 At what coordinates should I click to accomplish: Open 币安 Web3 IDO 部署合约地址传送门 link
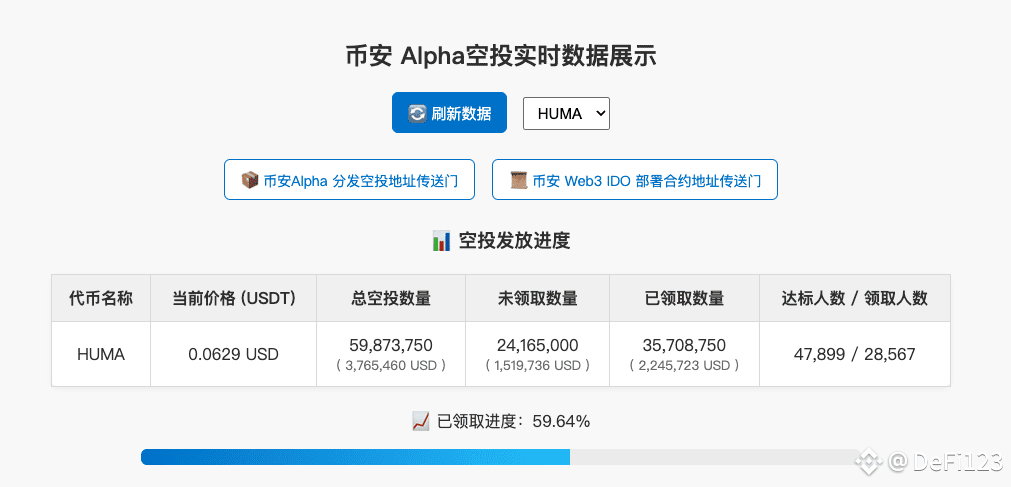[634, 179]
